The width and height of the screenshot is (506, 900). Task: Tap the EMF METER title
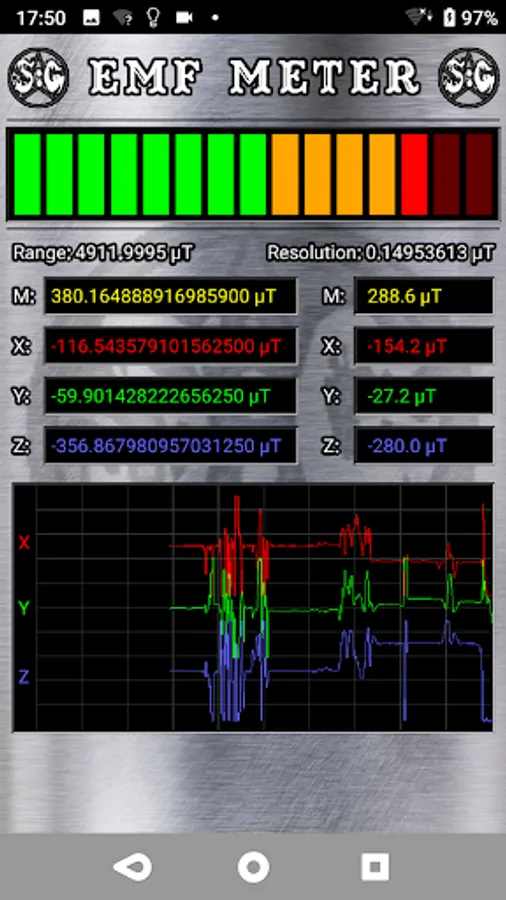[x=254, y=77]
